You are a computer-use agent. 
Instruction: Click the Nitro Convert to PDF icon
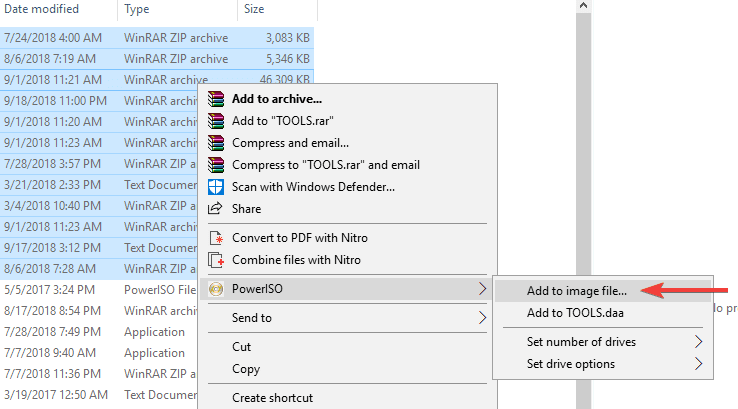216,238
